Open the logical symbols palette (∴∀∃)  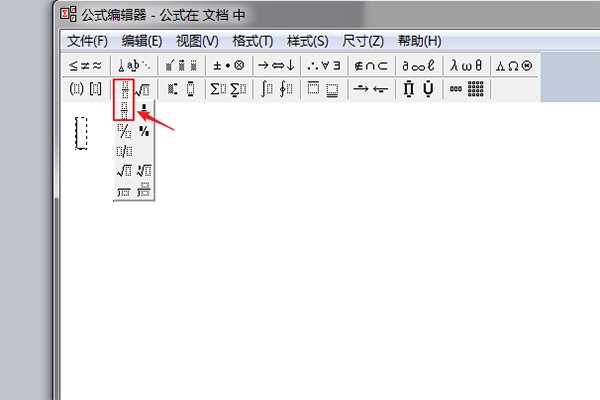point(324,66)
